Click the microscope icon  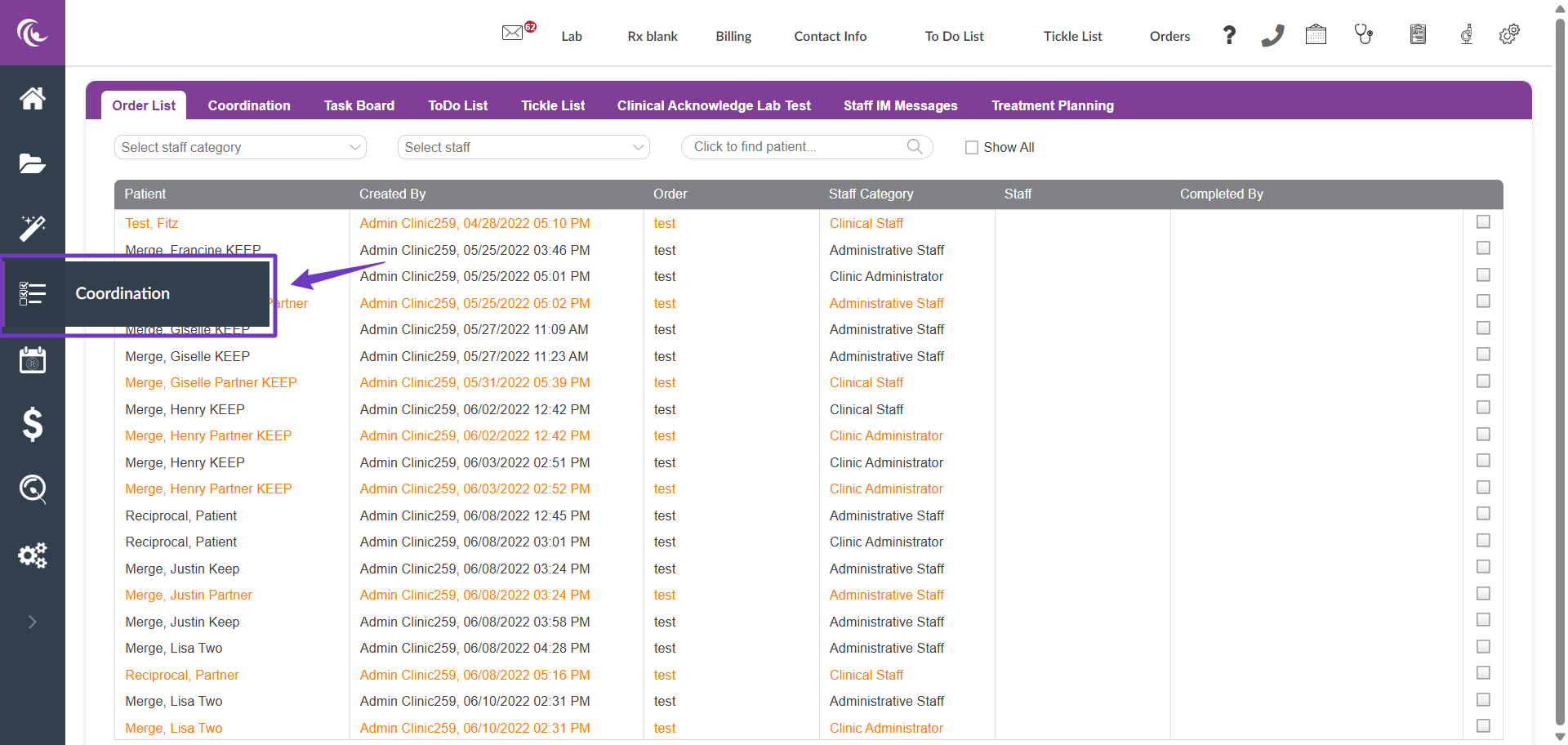pyautogui.click(x=1467, y=34)
